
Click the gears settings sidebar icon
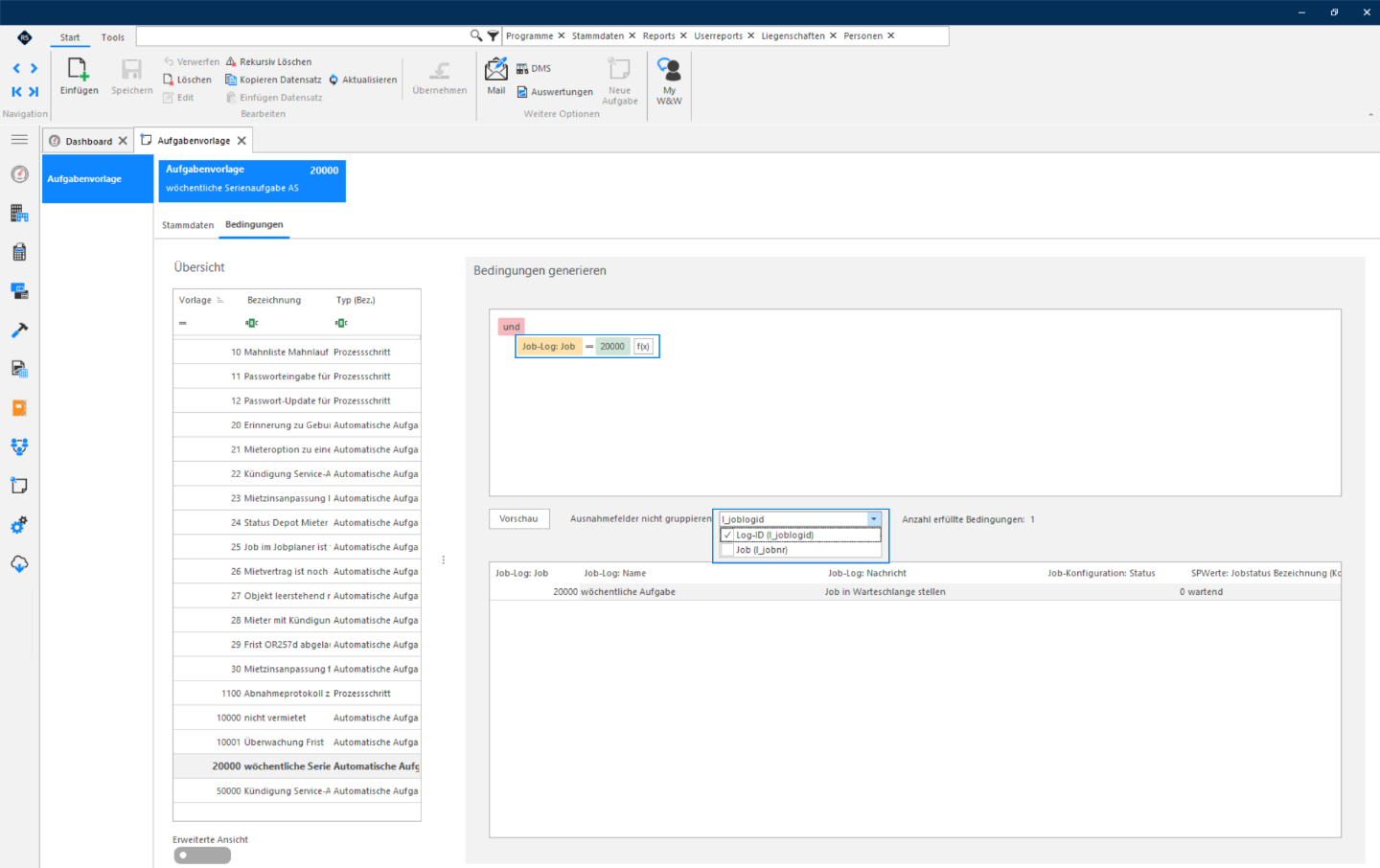click(x=19, y=525)
